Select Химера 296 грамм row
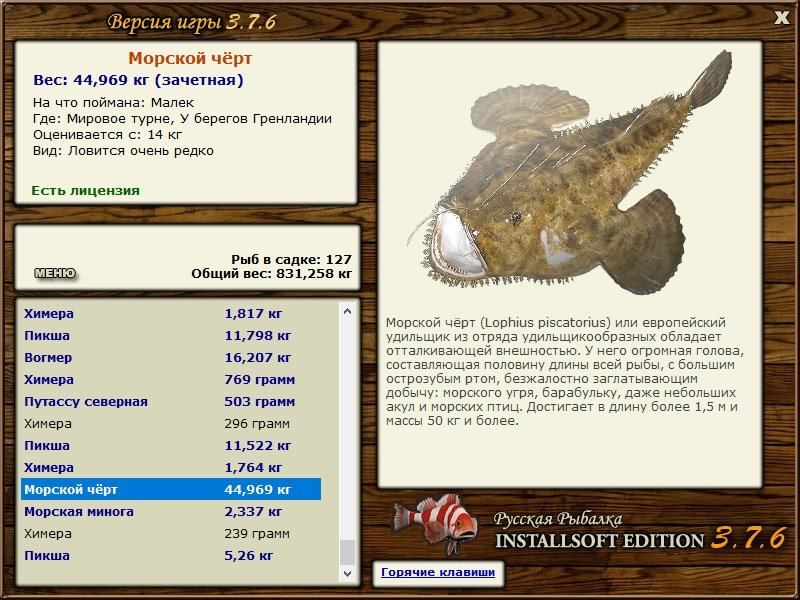Viewport: 800px width, 600px height. 171,423
